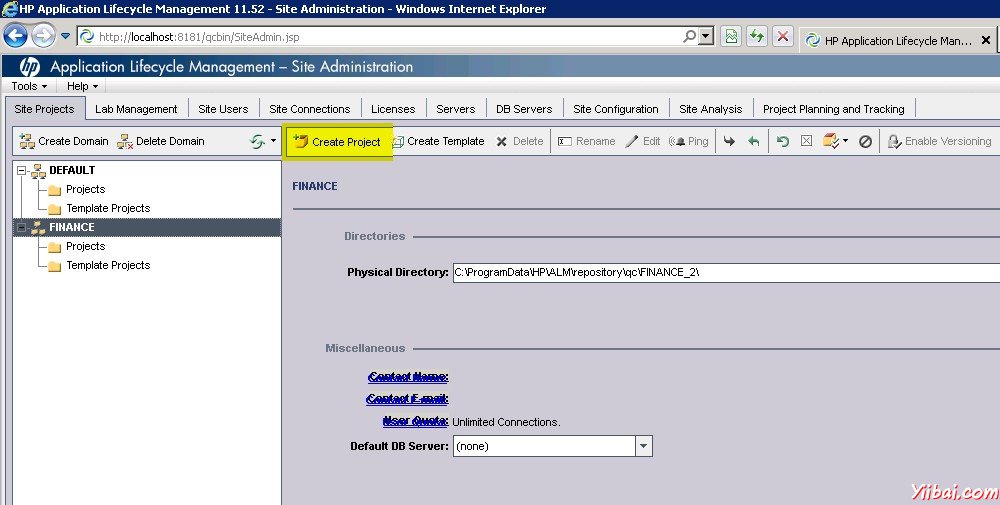Click the black right-pointing arrow toolbar icon
Viewport: 1000px width, 505px height.
click(x=730, y=141)
